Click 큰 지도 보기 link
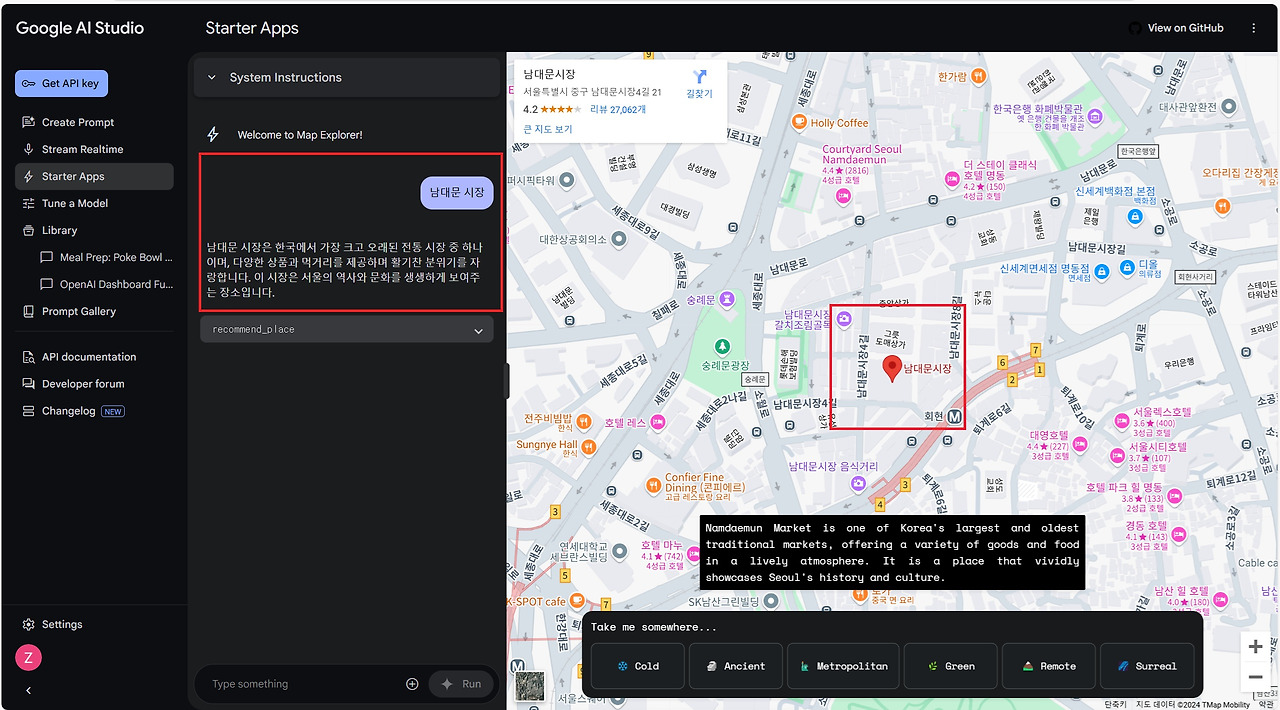The image size is (1280, 710). 548,129
